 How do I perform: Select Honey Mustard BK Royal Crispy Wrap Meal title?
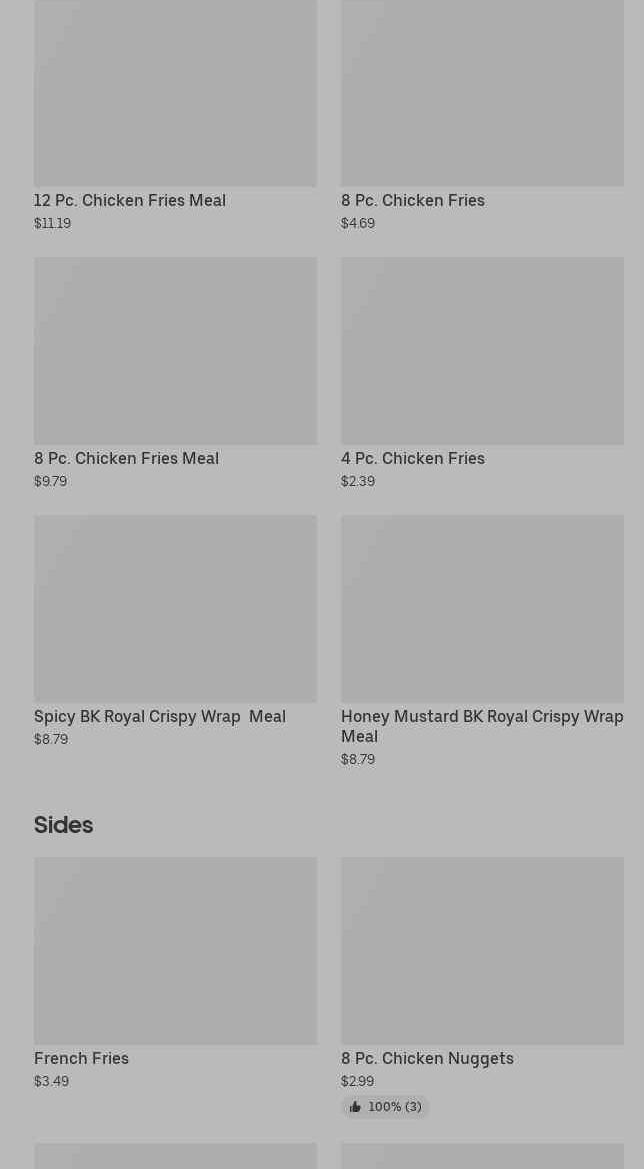pyautogui.click(x=482, y=725)
